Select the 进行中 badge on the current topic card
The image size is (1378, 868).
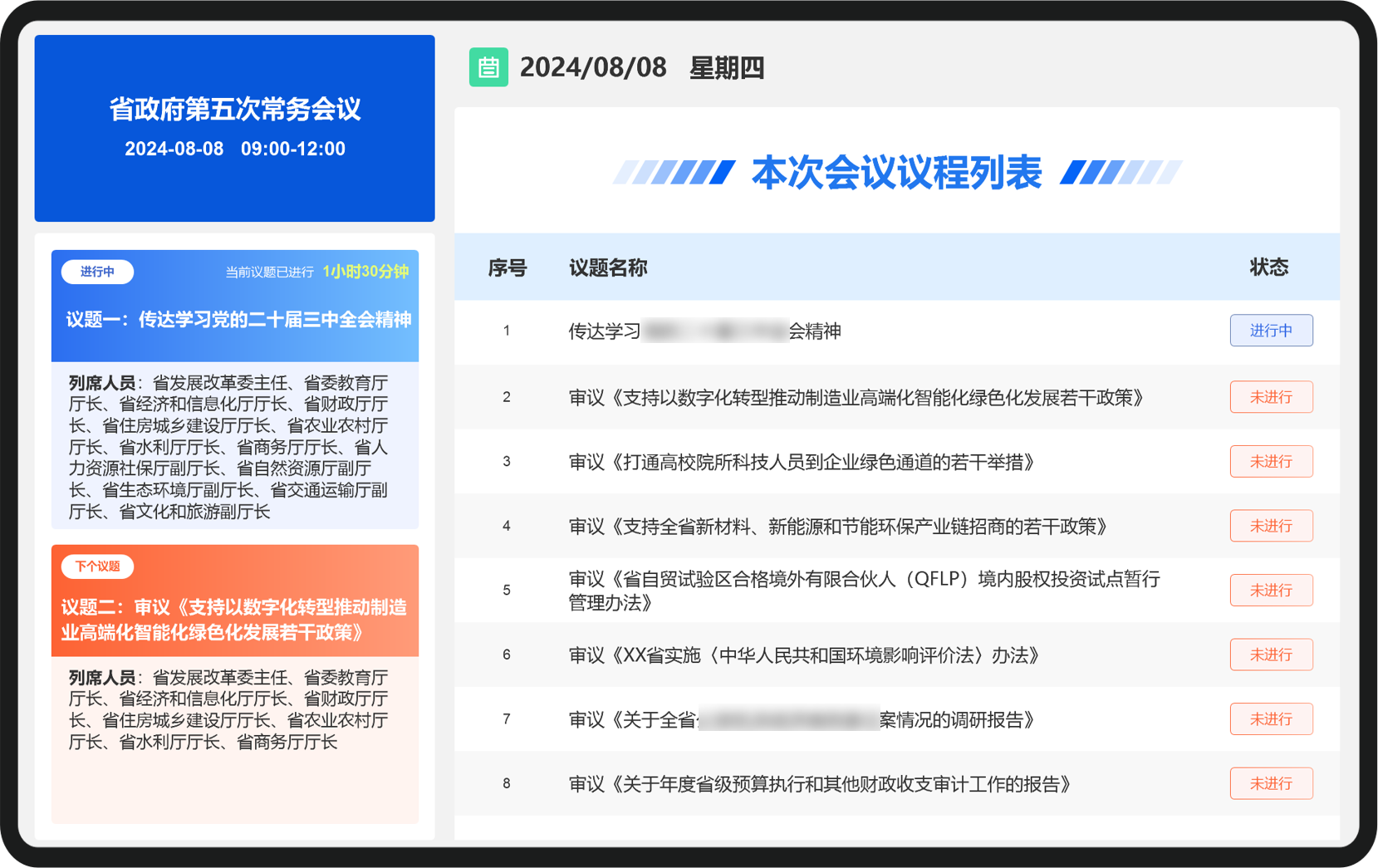(97, 272)
